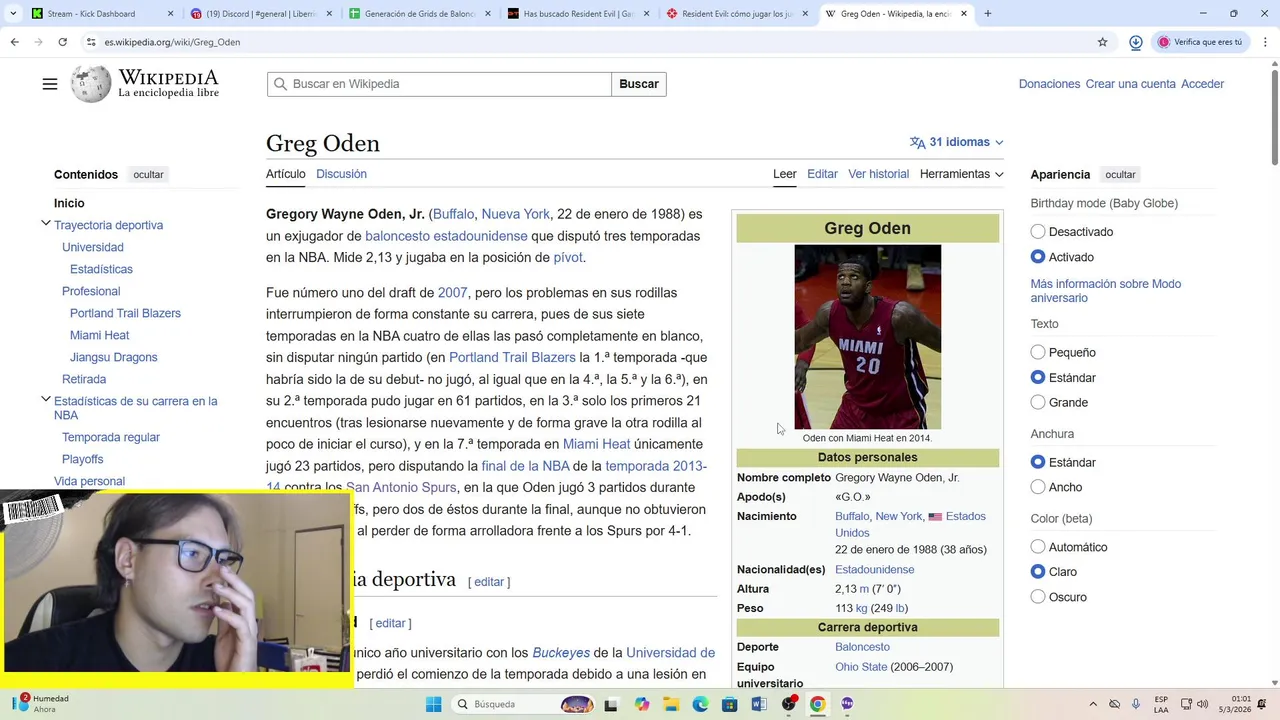Choose Ancho width option
The height and width of the screenshot is (720, 1280).
[1038, 487]
